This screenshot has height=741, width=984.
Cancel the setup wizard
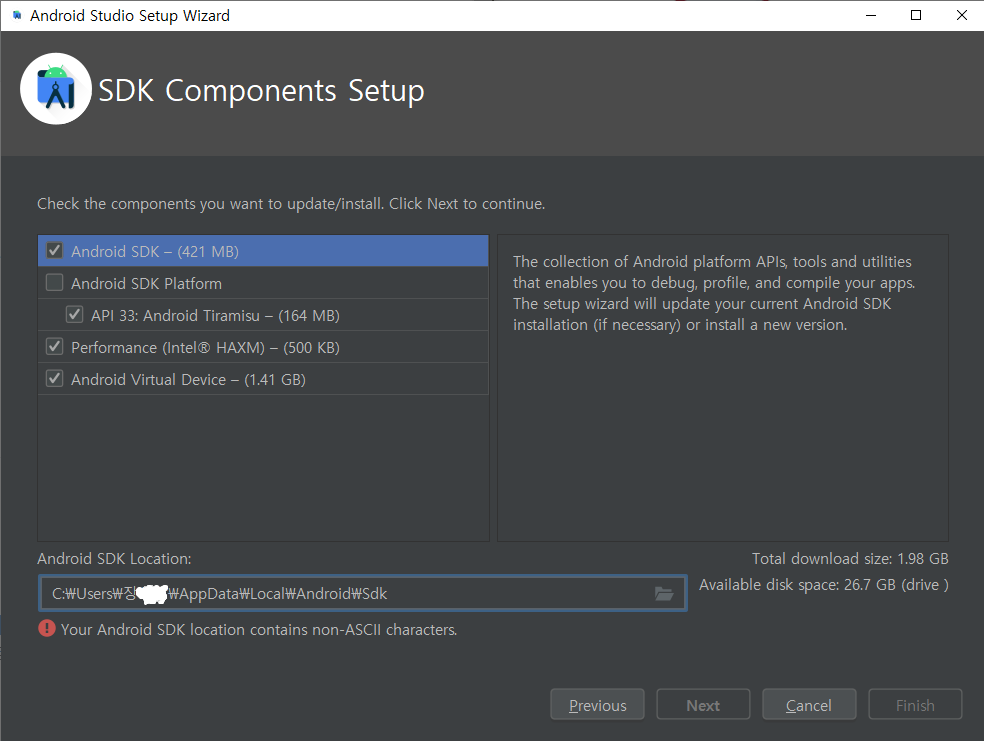pos(809,705)
